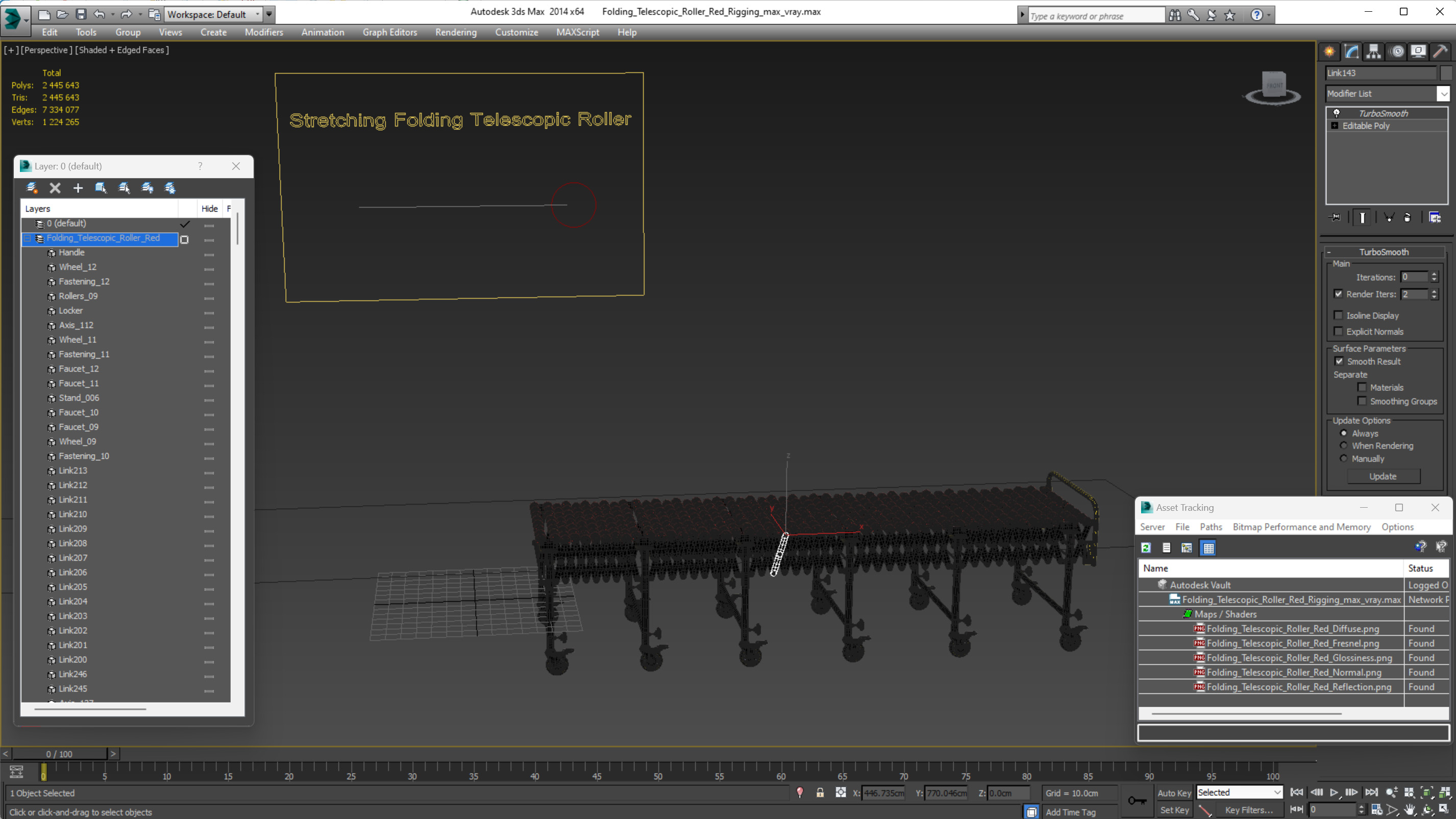The width and height of the screenshot is (1456, 819).
Task: Toggle TurboSmooth modifier lightbulb icon
Action: pyautogui.click(x=1336, y=113)
